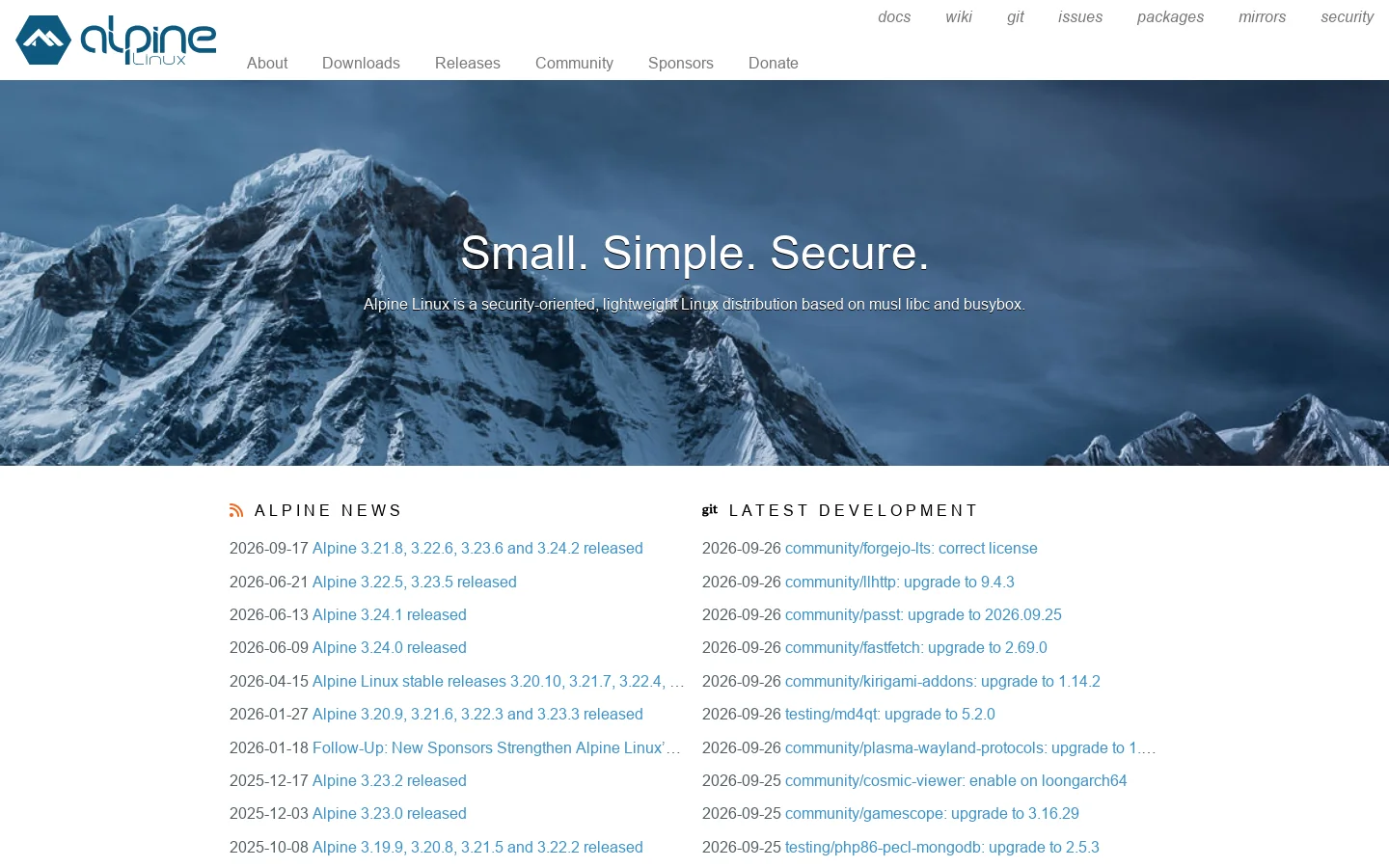This screenshot has height=868, width=1389.
Task: Open 'Alpine 3.23.2 released' news item
Action: point(390,780)
